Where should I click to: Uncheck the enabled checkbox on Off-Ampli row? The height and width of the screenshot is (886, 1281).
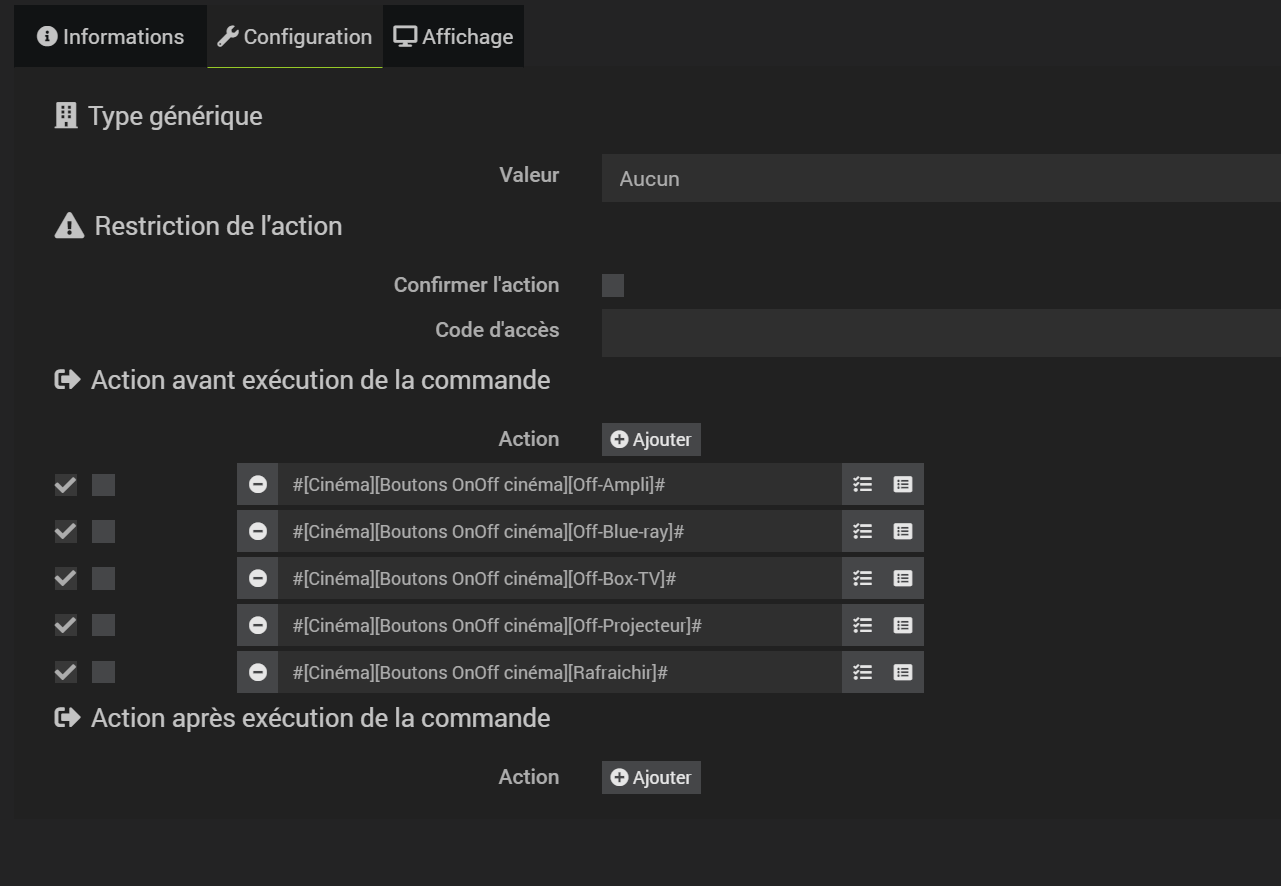(x=65, y=484)
